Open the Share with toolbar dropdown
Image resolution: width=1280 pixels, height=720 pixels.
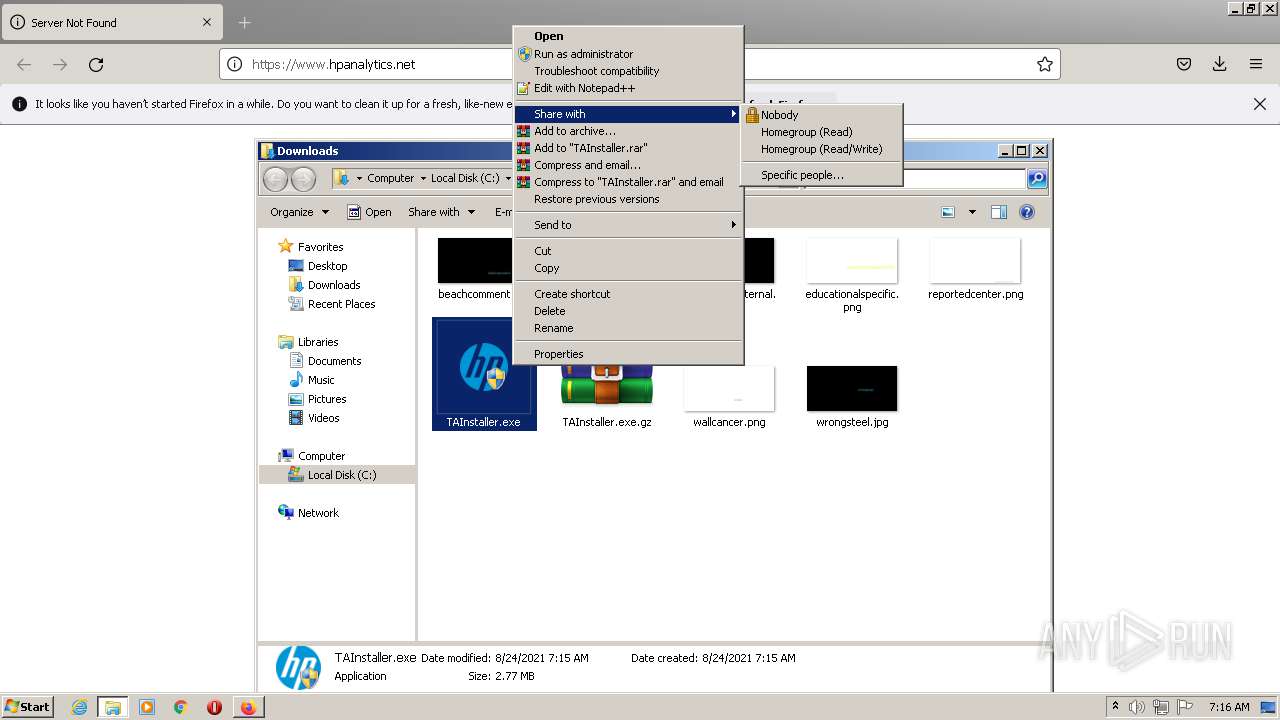point(441,212)
